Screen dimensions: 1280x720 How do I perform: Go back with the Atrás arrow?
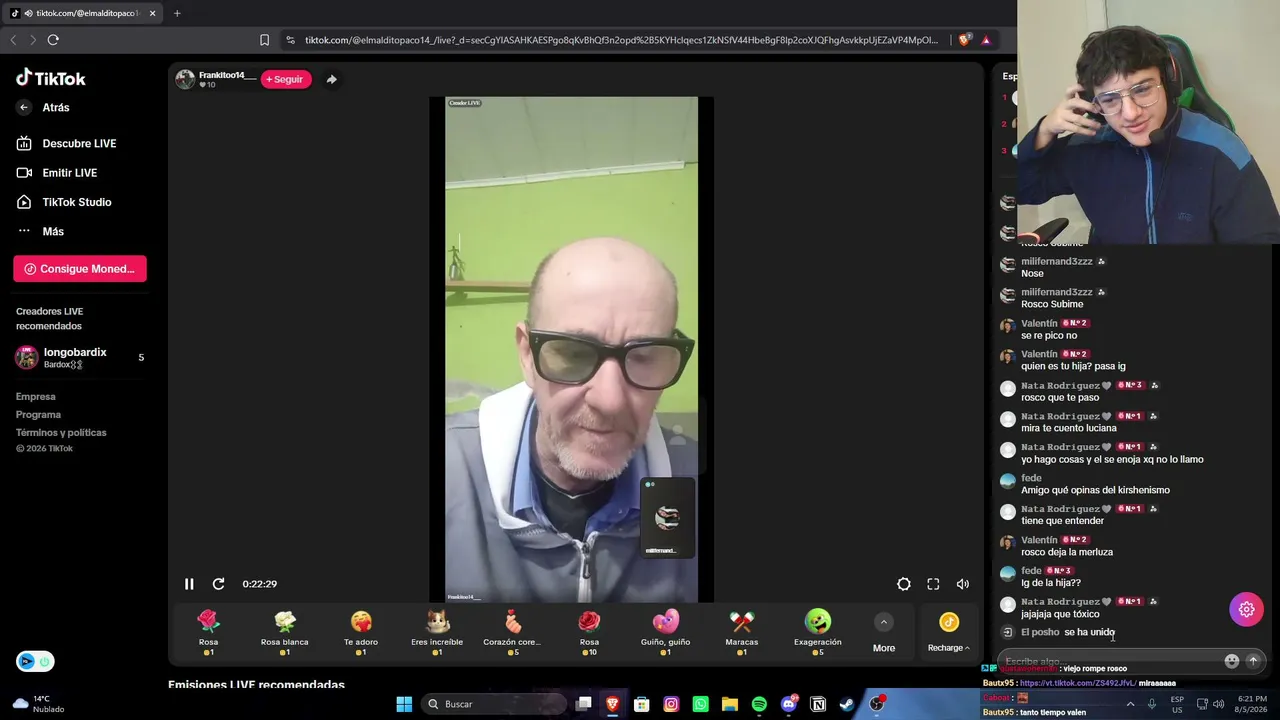tap(24, 107)
